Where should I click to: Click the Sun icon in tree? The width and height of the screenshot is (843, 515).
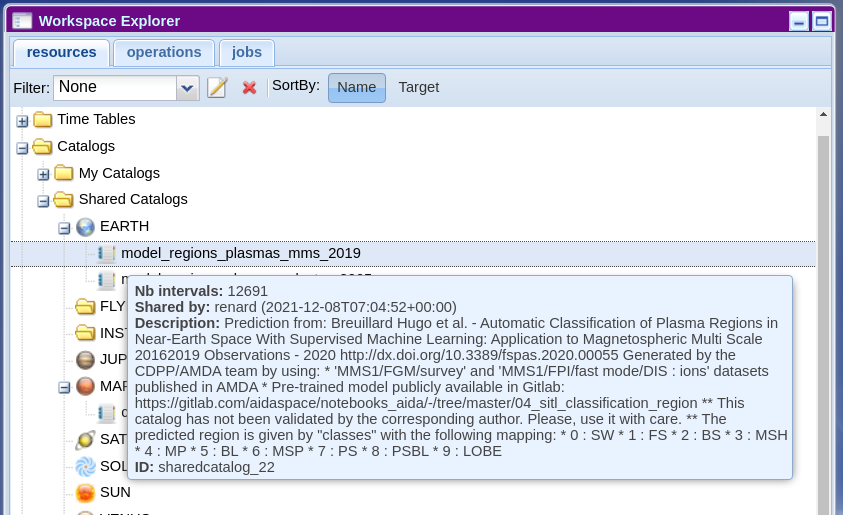click(85, 493)
